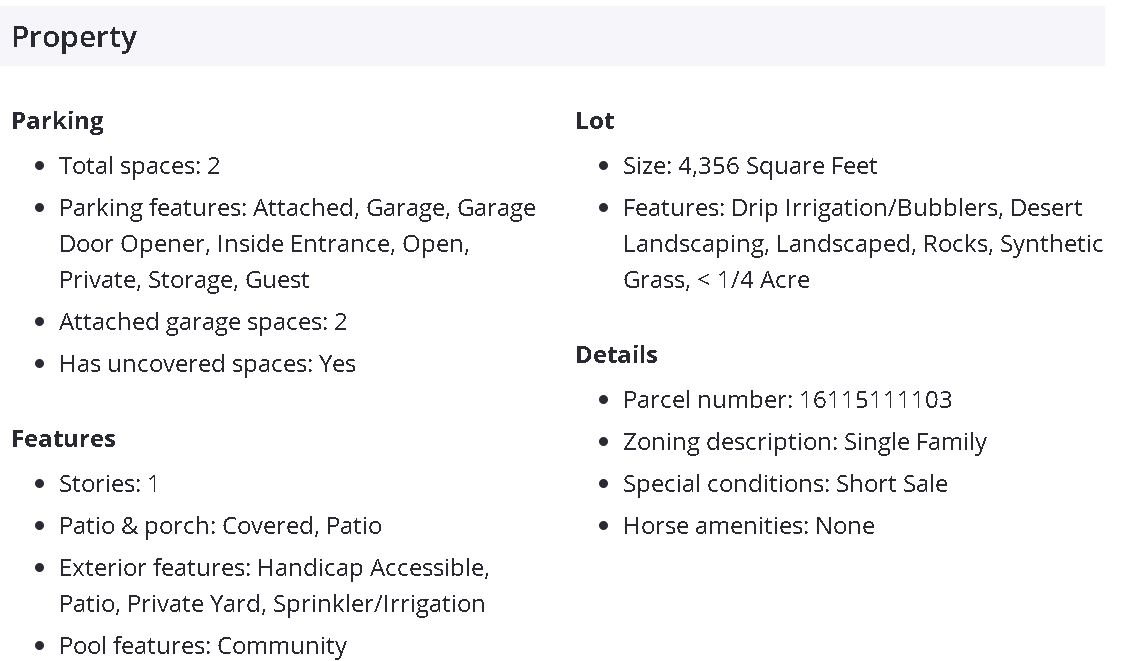Click the Synthetic Grass text in lot features
This screenshot has width=1129, height=661.
click(1050, 244)
